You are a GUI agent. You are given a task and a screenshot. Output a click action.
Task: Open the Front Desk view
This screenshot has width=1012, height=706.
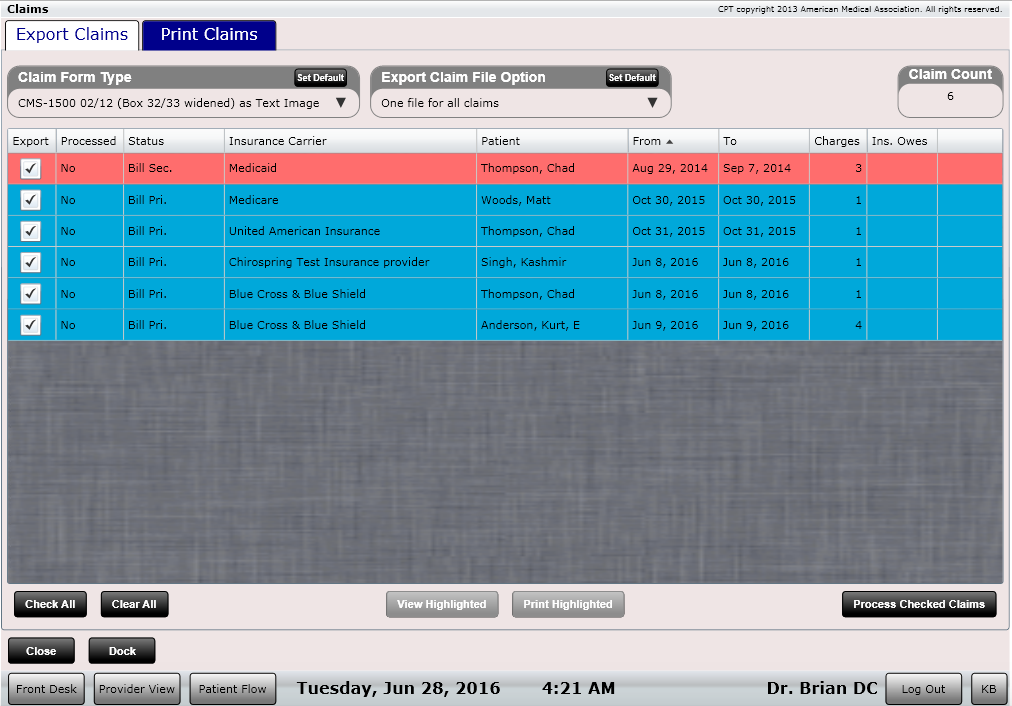click(45, 688)
